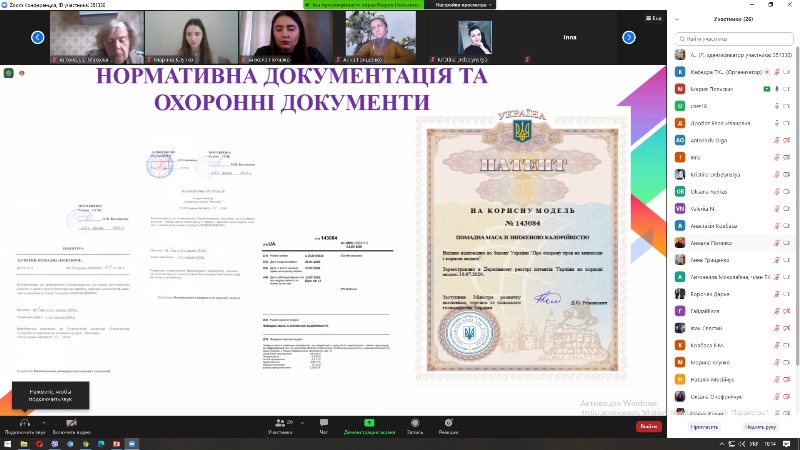800x450 pixels.
Task: Open audio options arrow beside connect audio
Action: (x=44, y=423)
